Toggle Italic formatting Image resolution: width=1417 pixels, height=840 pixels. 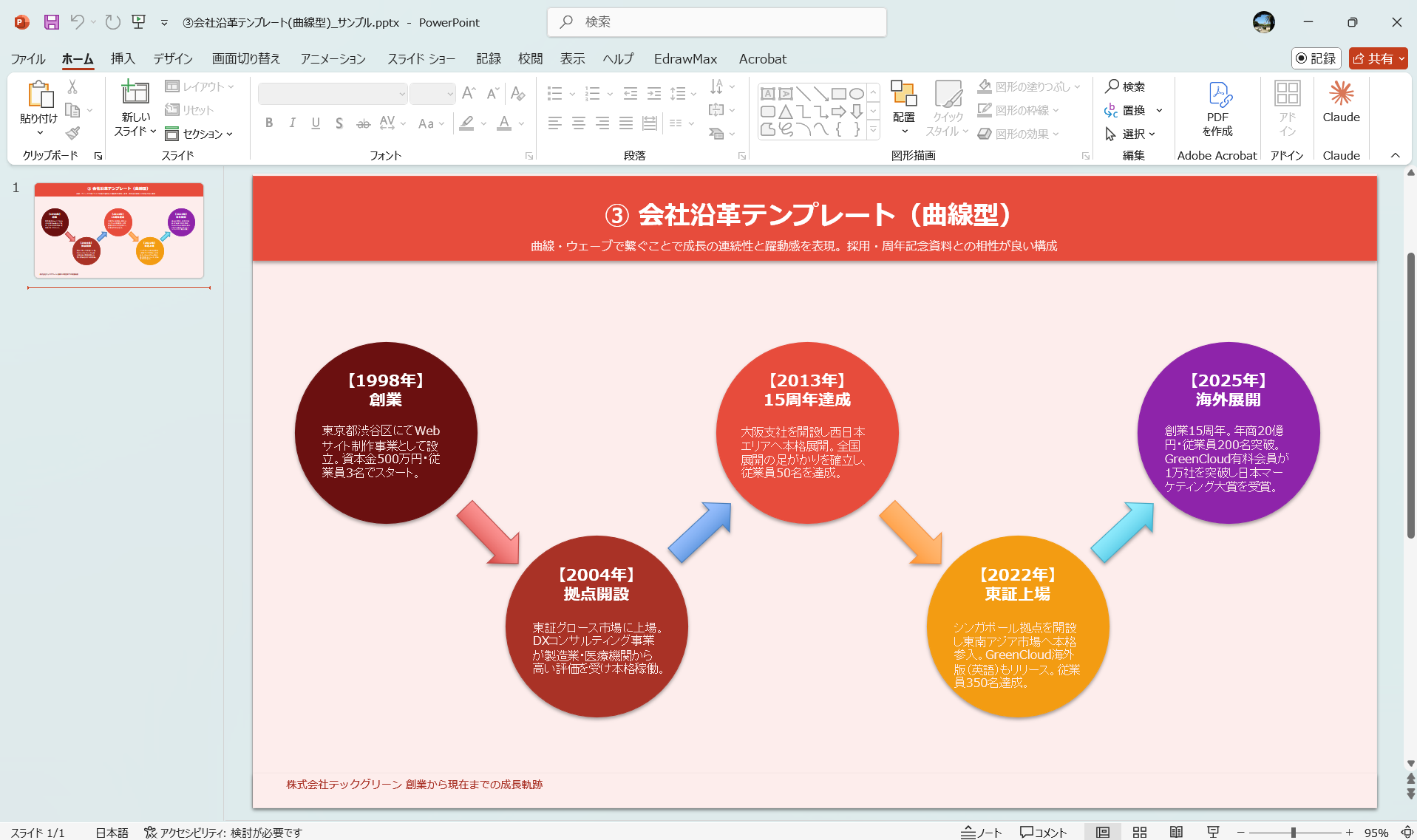coord(293,123)
